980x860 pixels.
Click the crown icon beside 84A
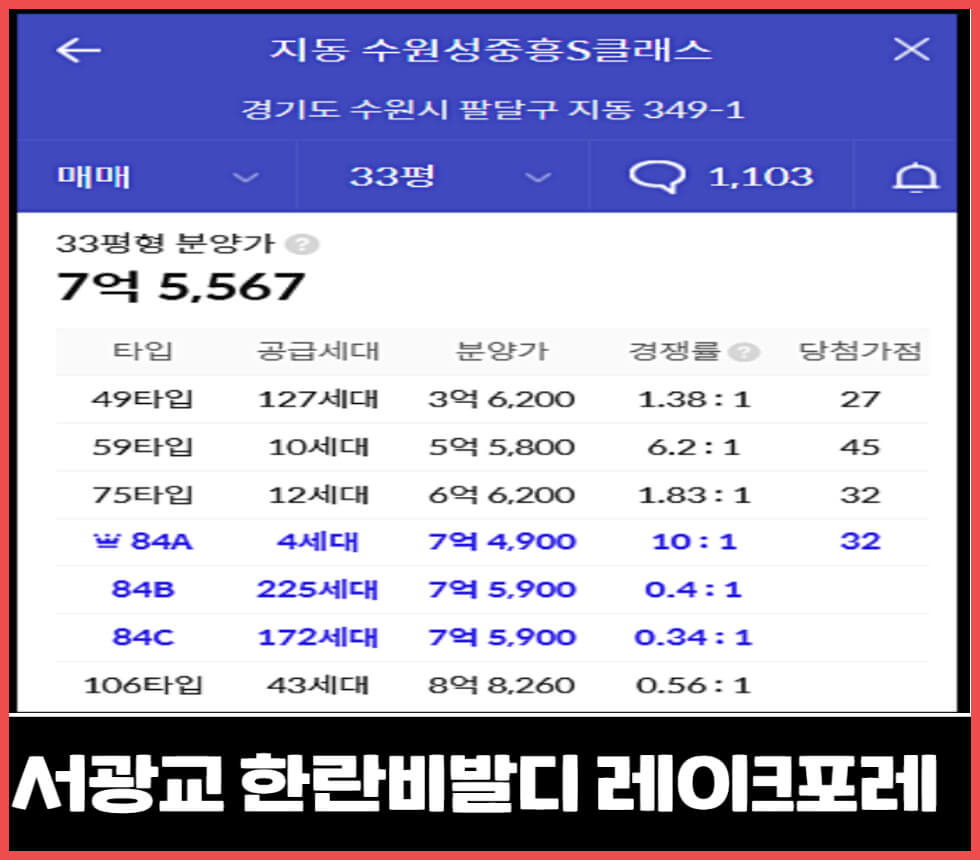pyautogui.click(x=106, y=541)
